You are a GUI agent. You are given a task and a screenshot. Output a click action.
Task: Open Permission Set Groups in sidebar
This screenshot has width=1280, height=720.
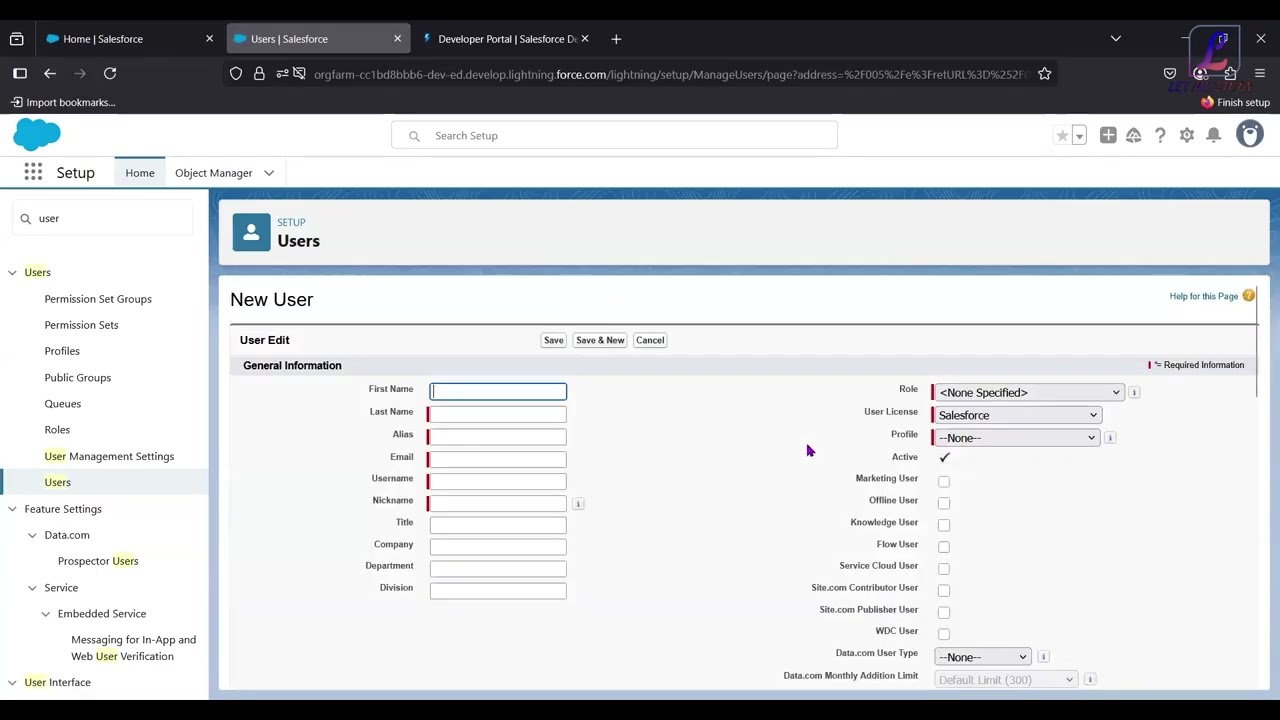tap(98, 299)
